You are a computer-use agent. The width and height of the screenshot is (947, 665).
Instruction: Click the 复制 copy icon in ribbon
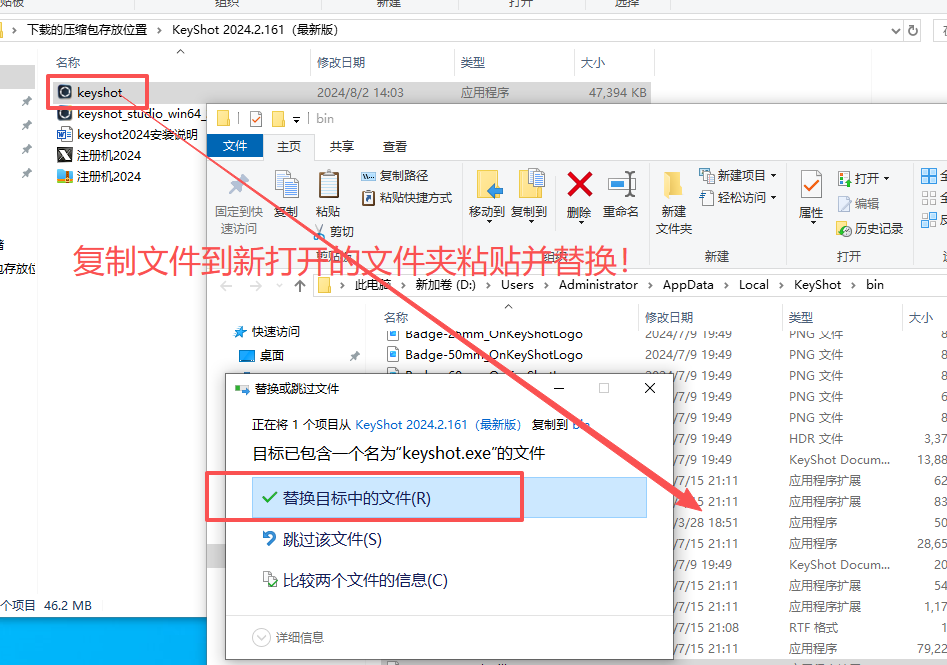(x=286, y=184)
